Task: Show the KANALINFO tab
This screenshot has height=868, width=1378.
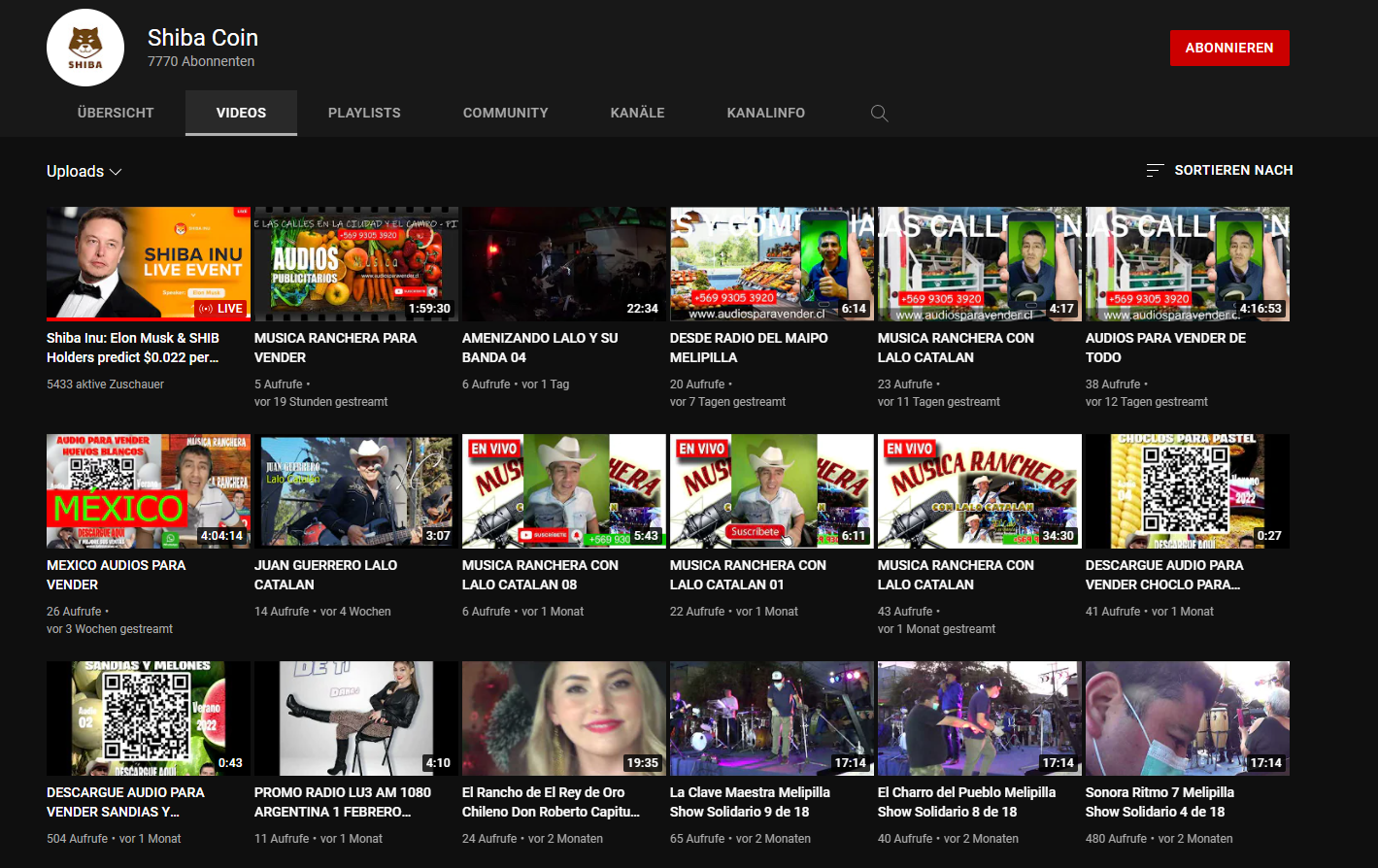Action: tap(766, 113)
